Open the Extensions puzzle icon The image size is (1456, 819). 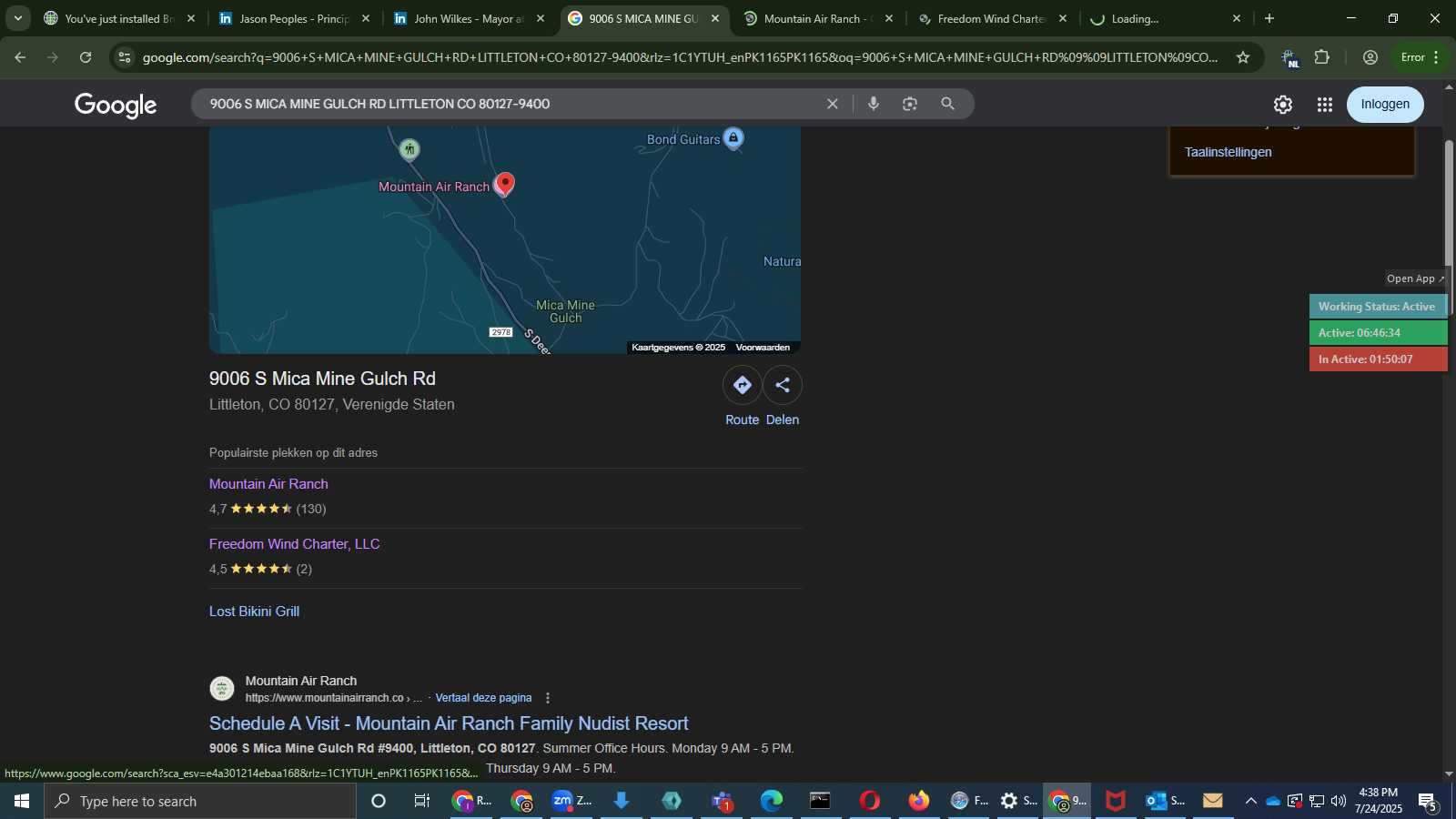(x=1322, y=57)
